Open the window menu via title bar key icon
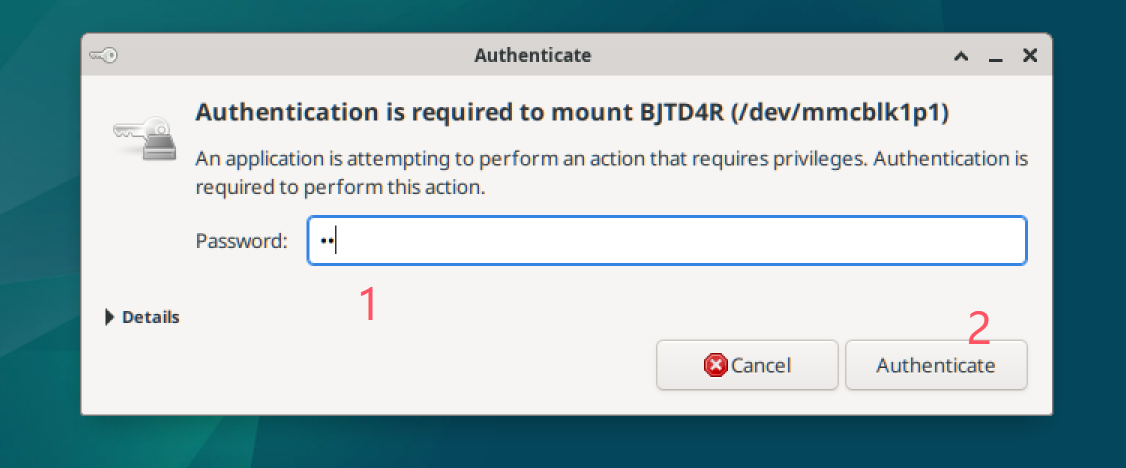1126x468 pixels. [103, 55]
